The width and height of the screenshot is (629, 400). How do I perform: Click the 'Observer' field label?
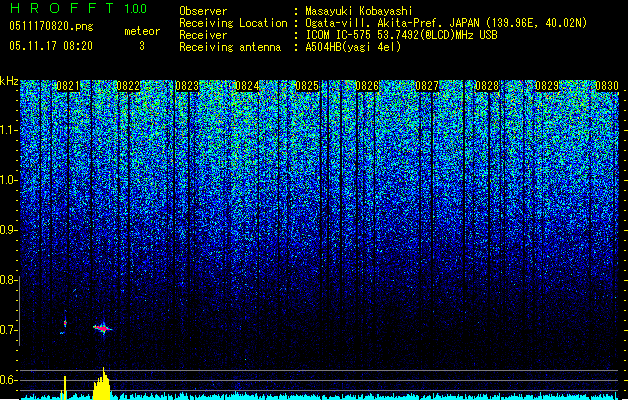[x=203, y=11]
